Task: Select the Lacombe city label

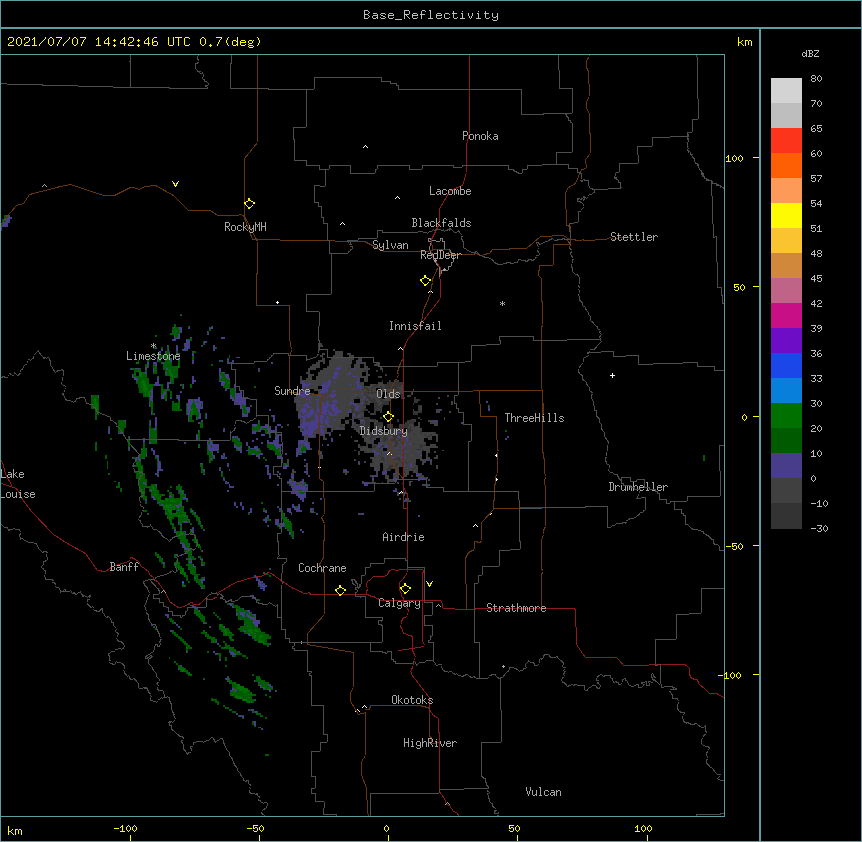Action: pos(450,191)
